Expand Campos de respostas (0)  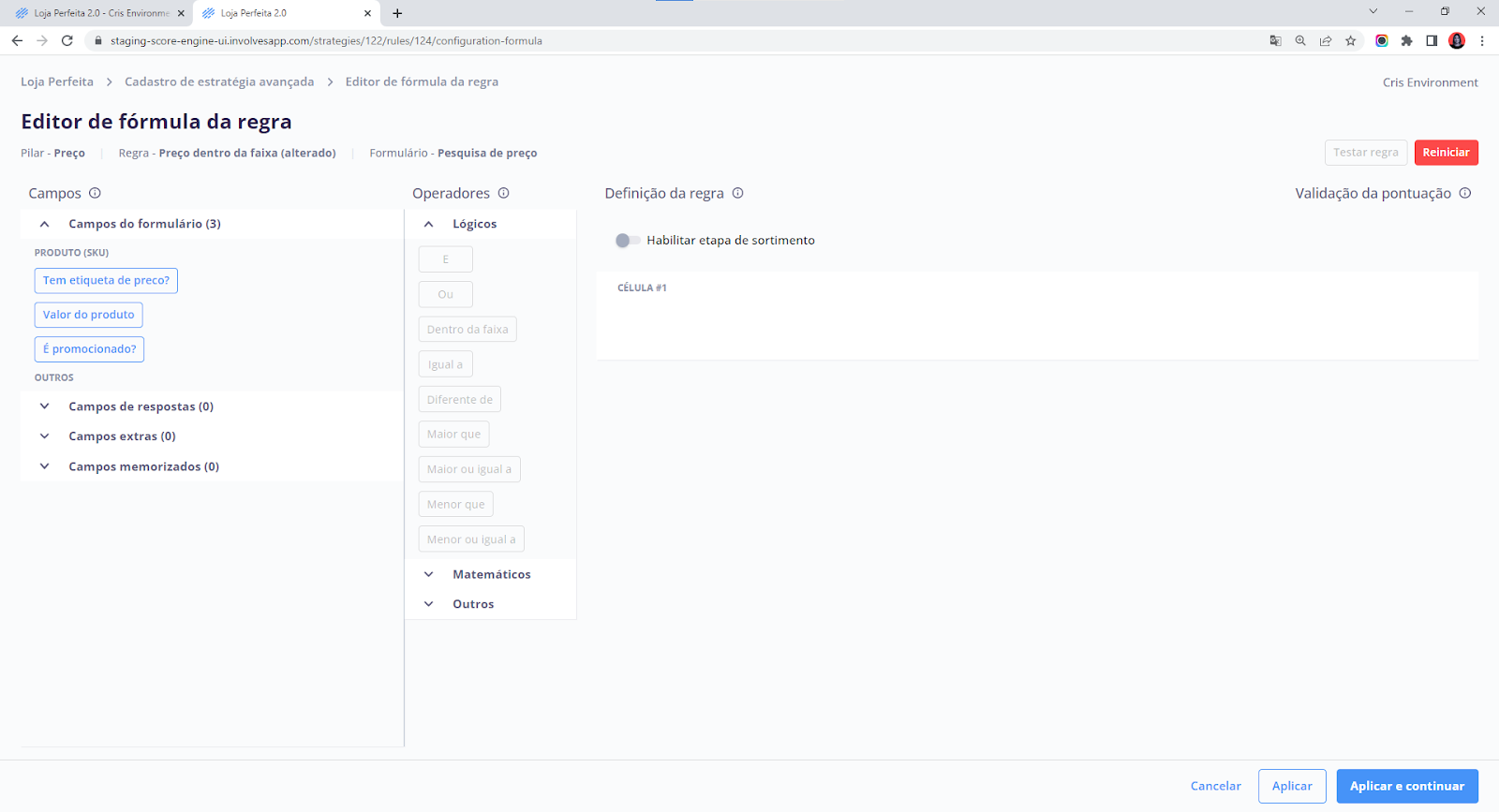pyautogui.click(x=44, y=406)
